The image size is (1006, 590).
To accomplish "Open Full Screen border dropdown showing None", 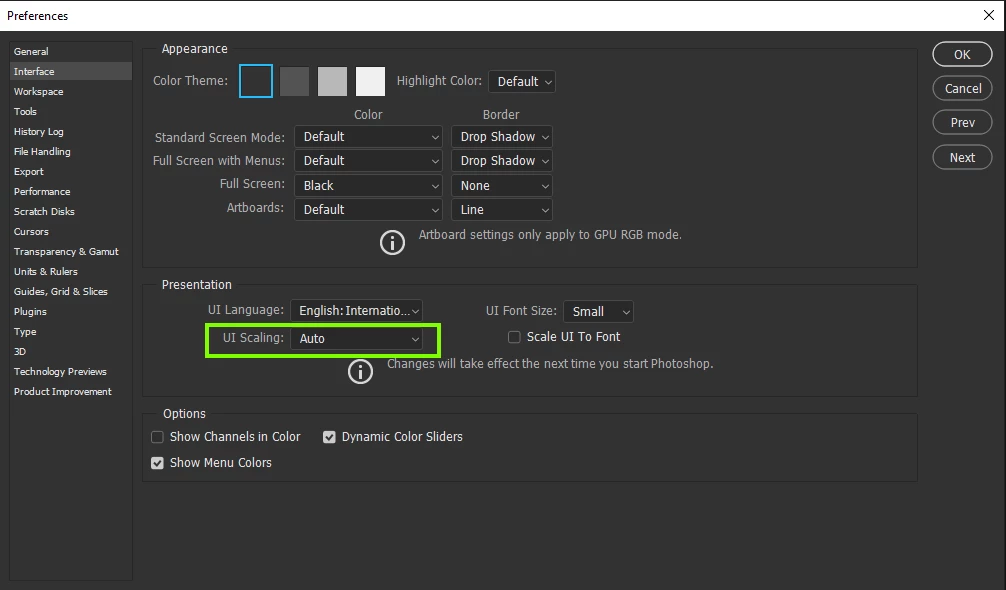I will (x=502, y=185).
